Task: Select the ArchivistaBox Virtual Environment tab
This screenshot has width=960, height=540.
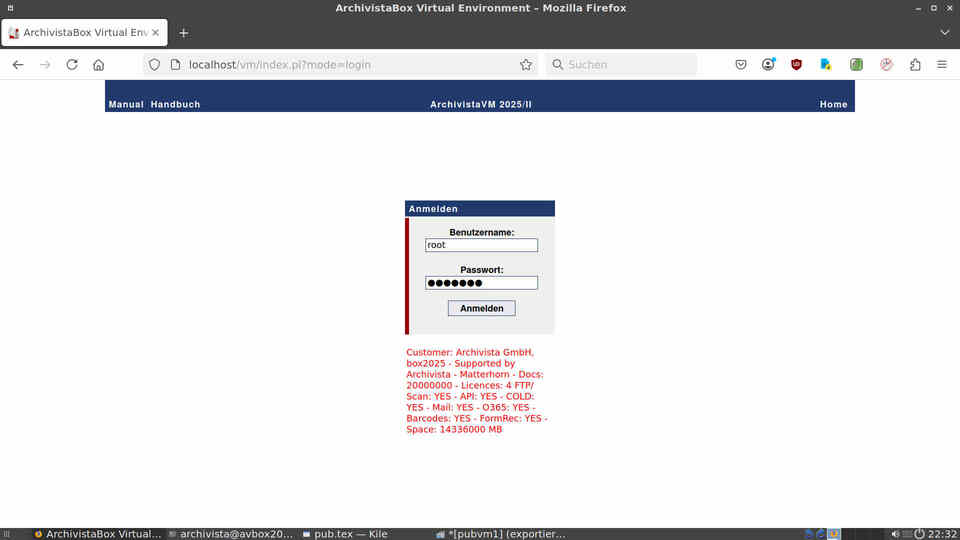Action: pyautogui.click(x=84, y=32)
